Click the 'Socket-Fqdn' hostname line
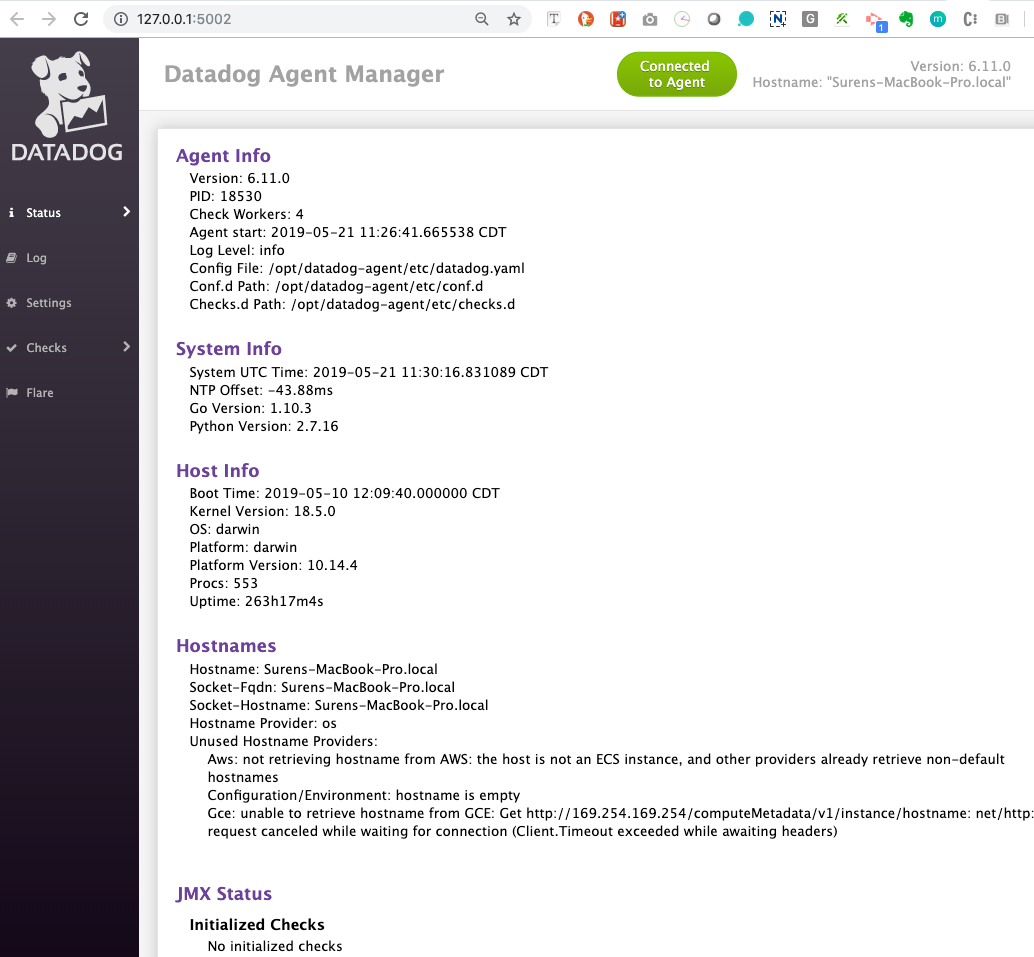The height and width of the screenshot is (957, 1034). click(322, 687)
